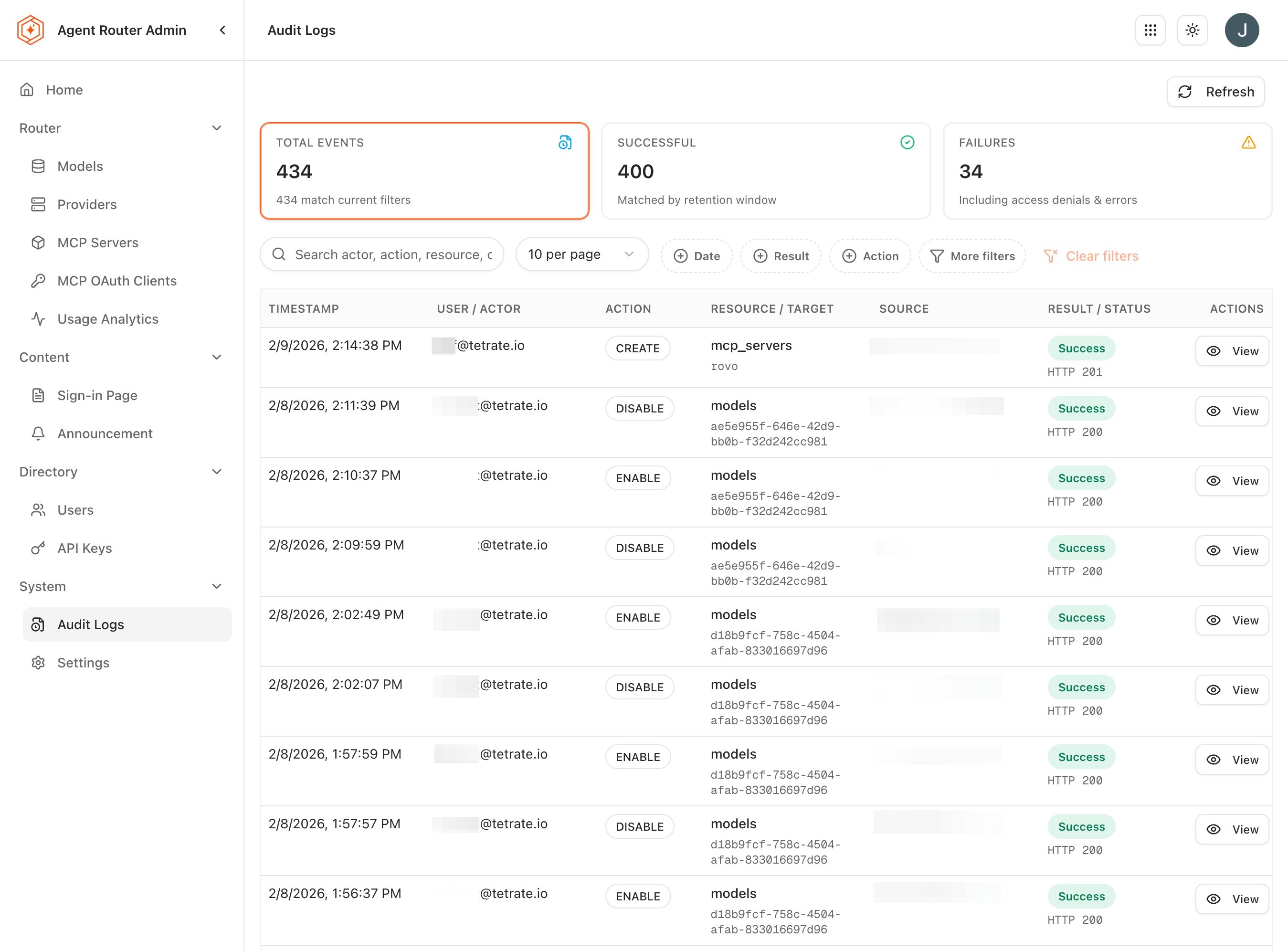Click the Users people icon
The height and width of the screenshot is (951, 1288).
click(x=38, y=510)
